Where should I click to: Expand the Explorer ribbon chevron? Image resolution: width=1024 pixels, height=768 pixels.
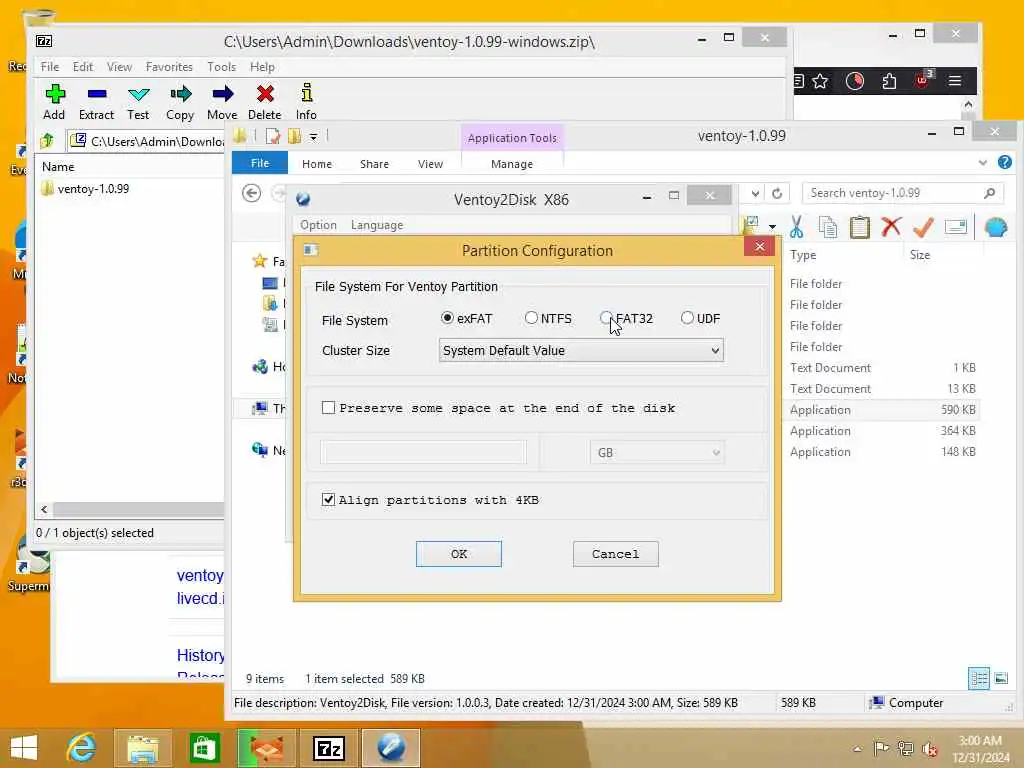tap(983, 163)
